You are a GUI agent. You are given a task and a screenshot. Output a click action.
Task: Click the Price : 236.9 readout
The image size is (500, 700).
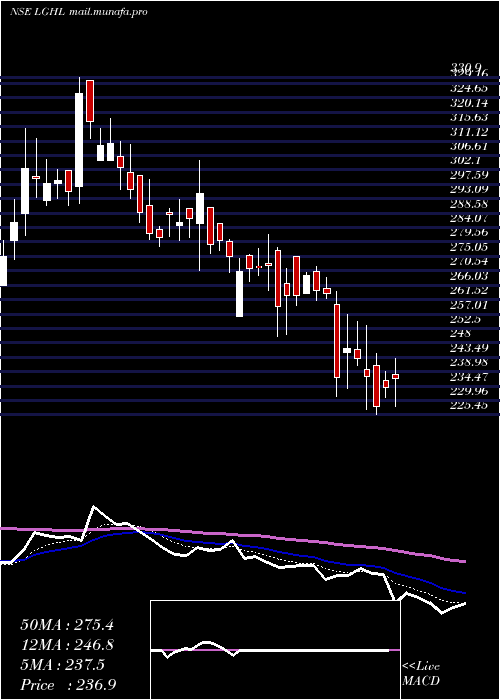click(x=68, y=684)
